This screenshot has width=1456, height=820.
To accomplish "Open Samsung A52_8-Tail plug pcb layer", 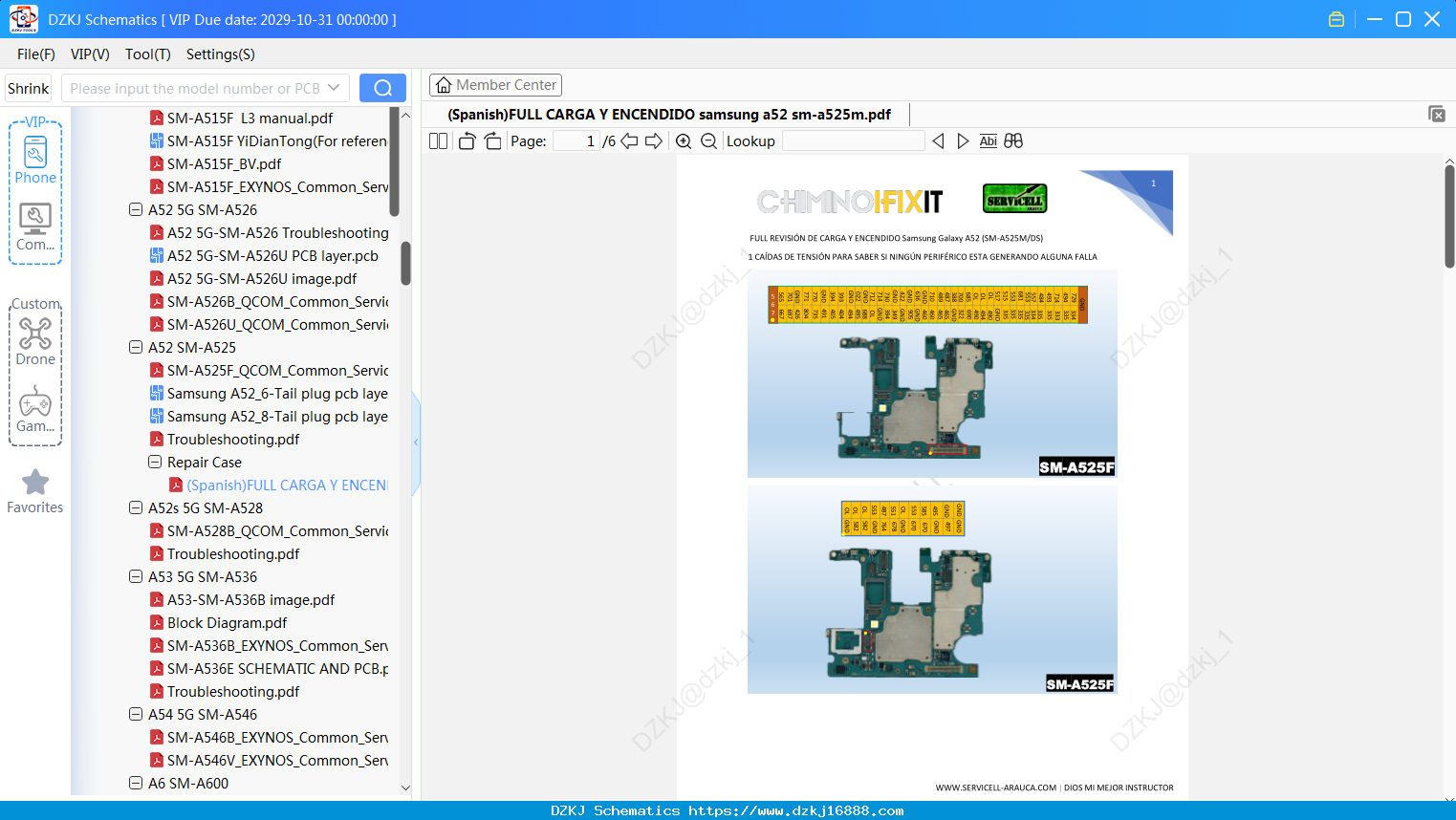I will click(x=269, y=416).
